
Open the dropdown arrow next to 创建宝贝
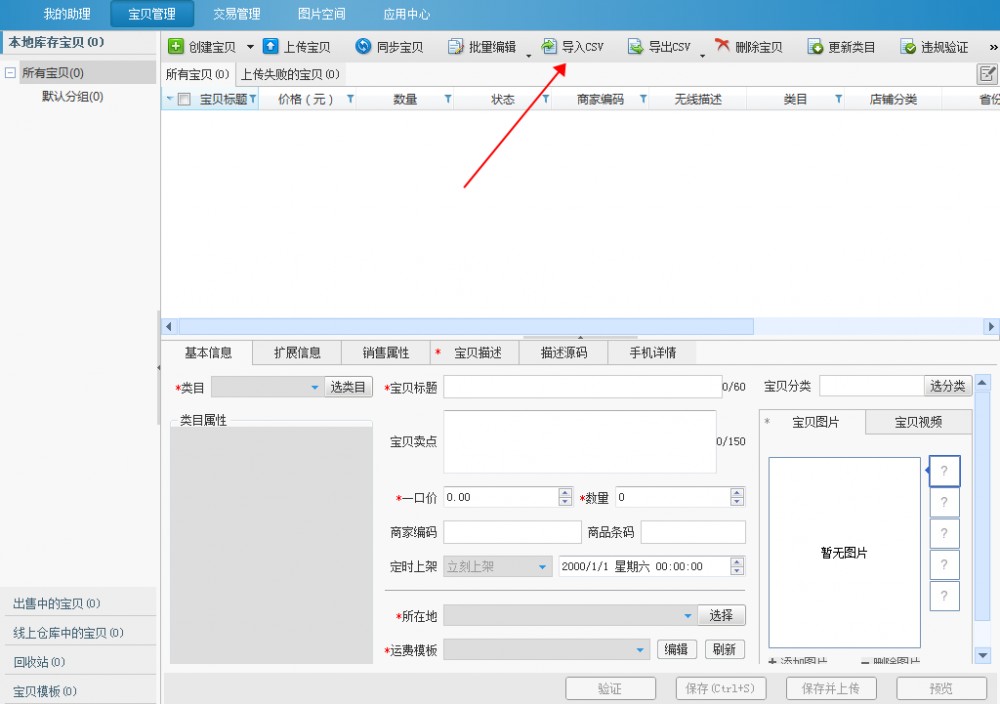tap(250, 47)
